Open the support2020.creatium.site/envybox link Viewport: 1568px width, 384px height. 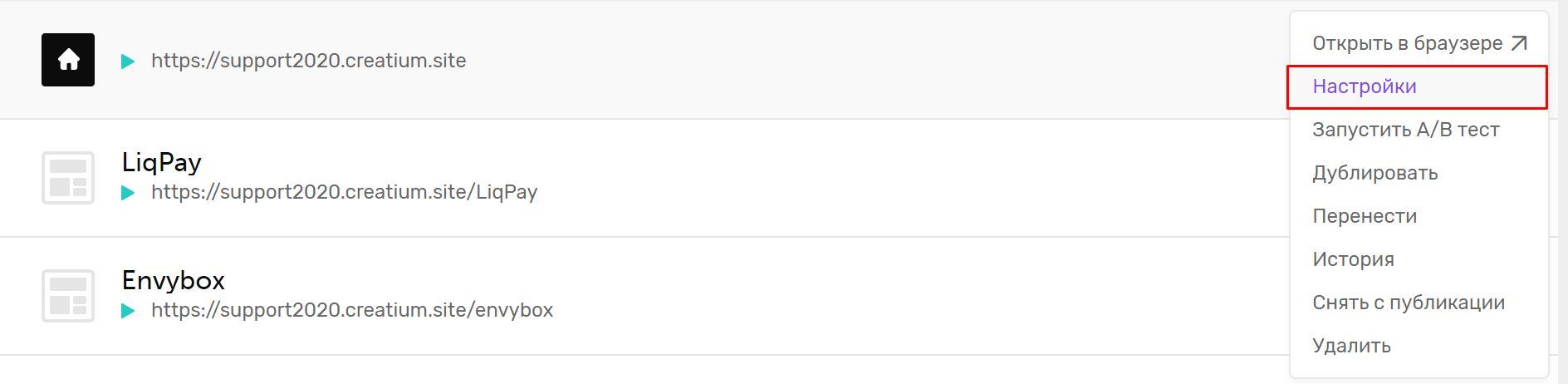coord(352,310)
